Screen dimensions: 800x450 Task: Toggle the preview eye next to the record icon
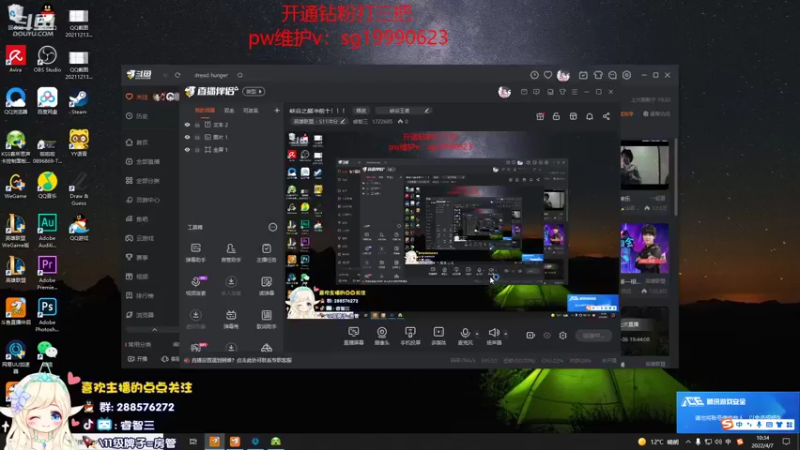click(x=547, y=335)
